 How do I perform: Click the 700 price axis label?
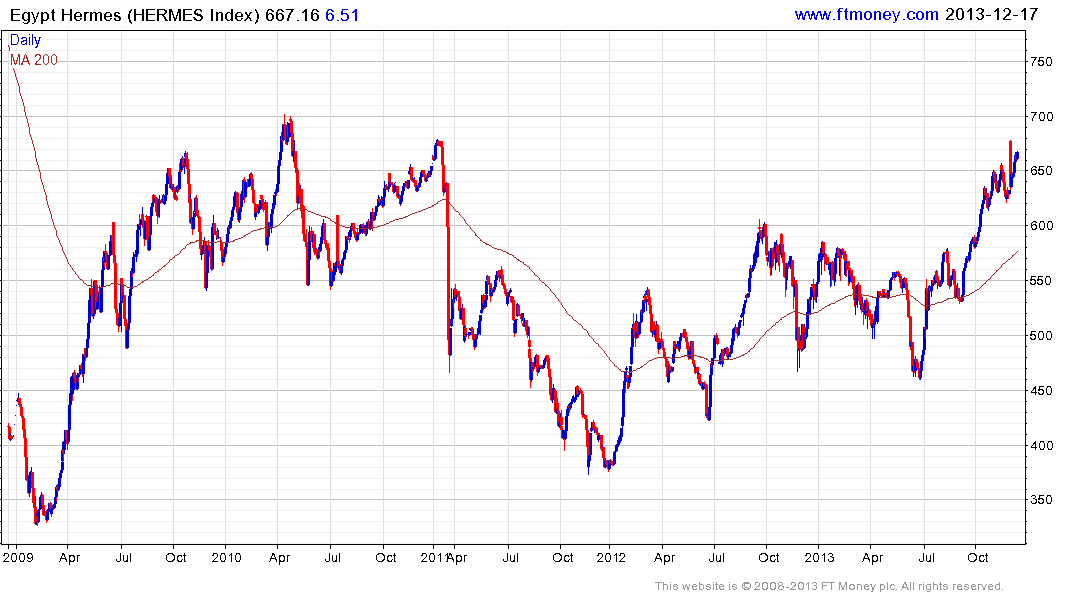[x=1041, y=117]
